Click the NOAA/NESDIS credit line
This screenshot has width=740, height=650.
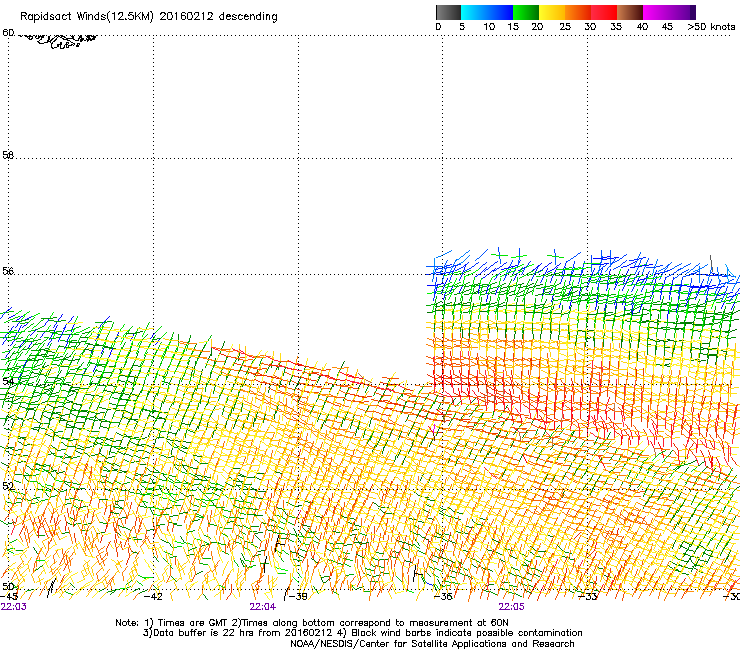[x=432, y=644]
